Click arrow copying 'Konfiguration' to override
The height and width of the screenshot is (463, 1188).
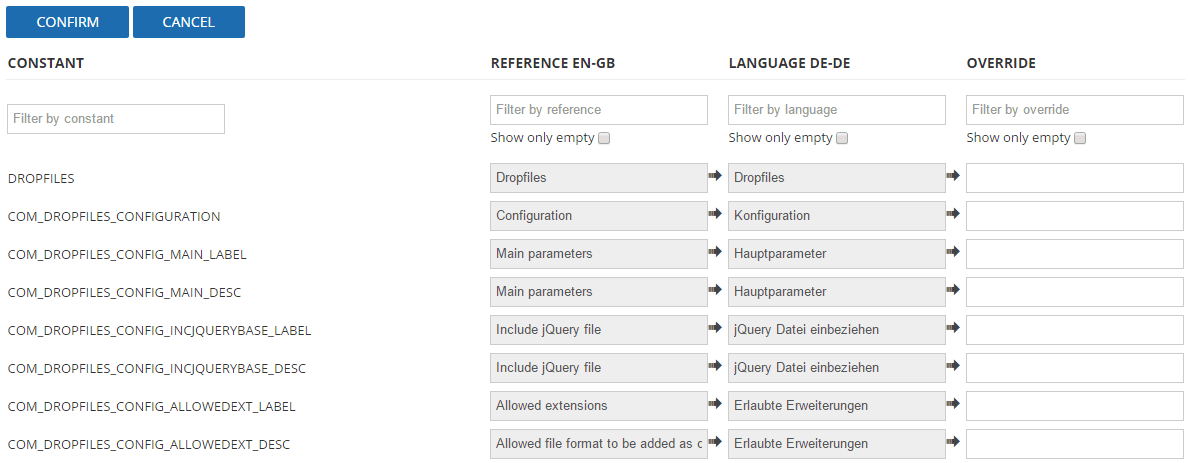[953, 214]
